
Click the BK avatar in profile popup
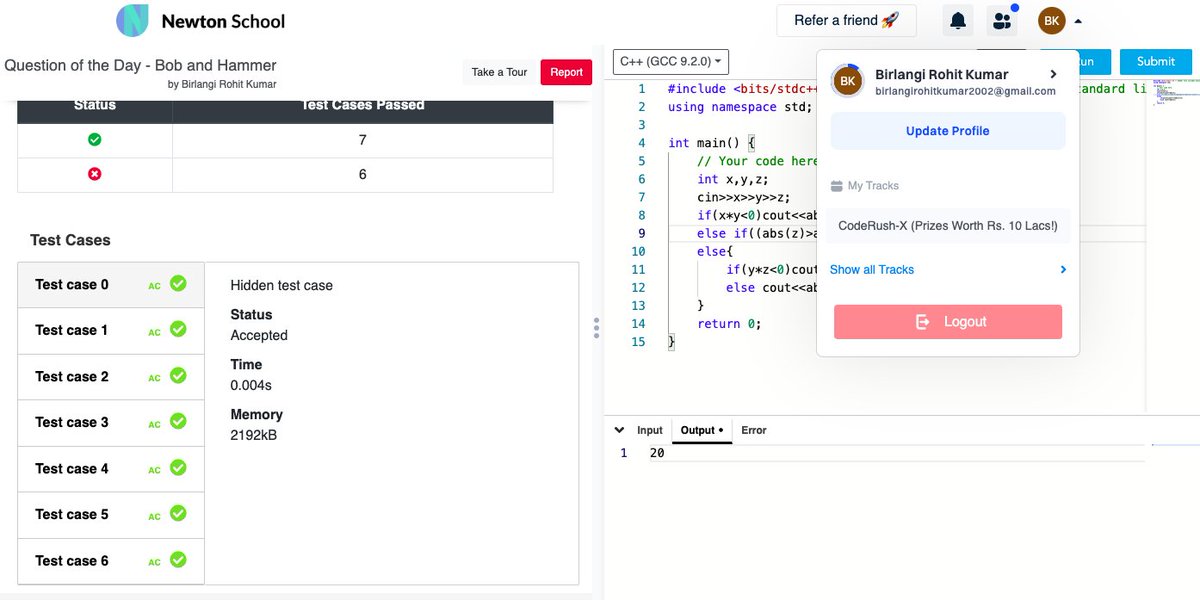[x=847, y=81]
